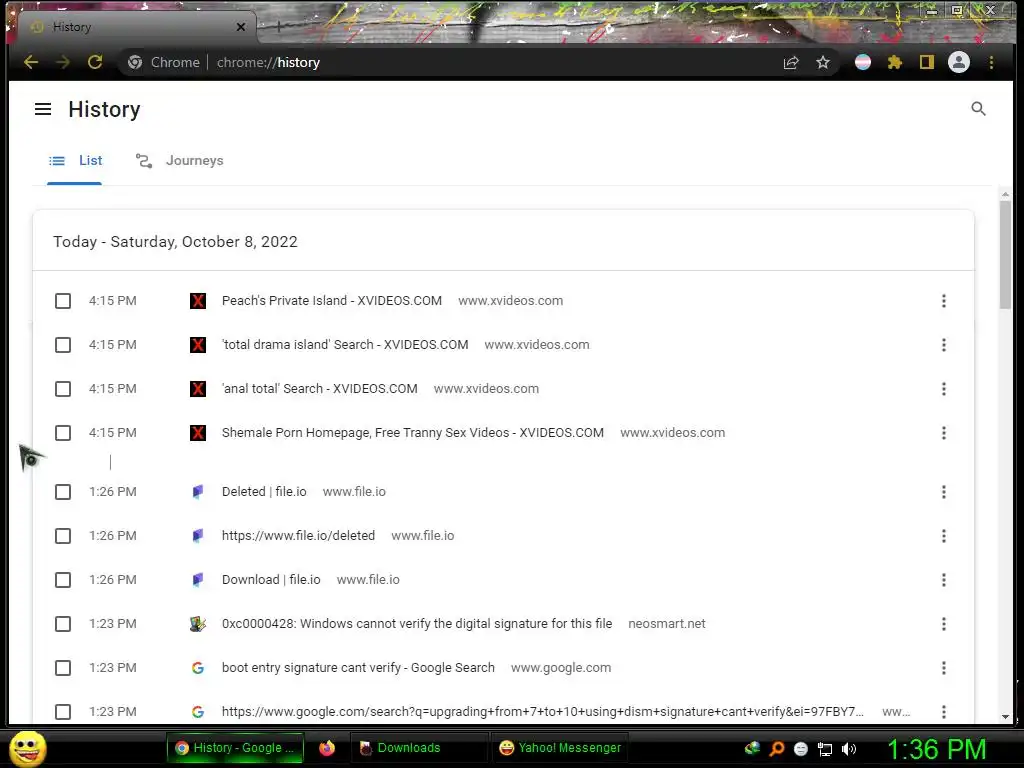Toggle the browser side panel icon
Viewport: 1024px width, 768px height.
point(927,63)
